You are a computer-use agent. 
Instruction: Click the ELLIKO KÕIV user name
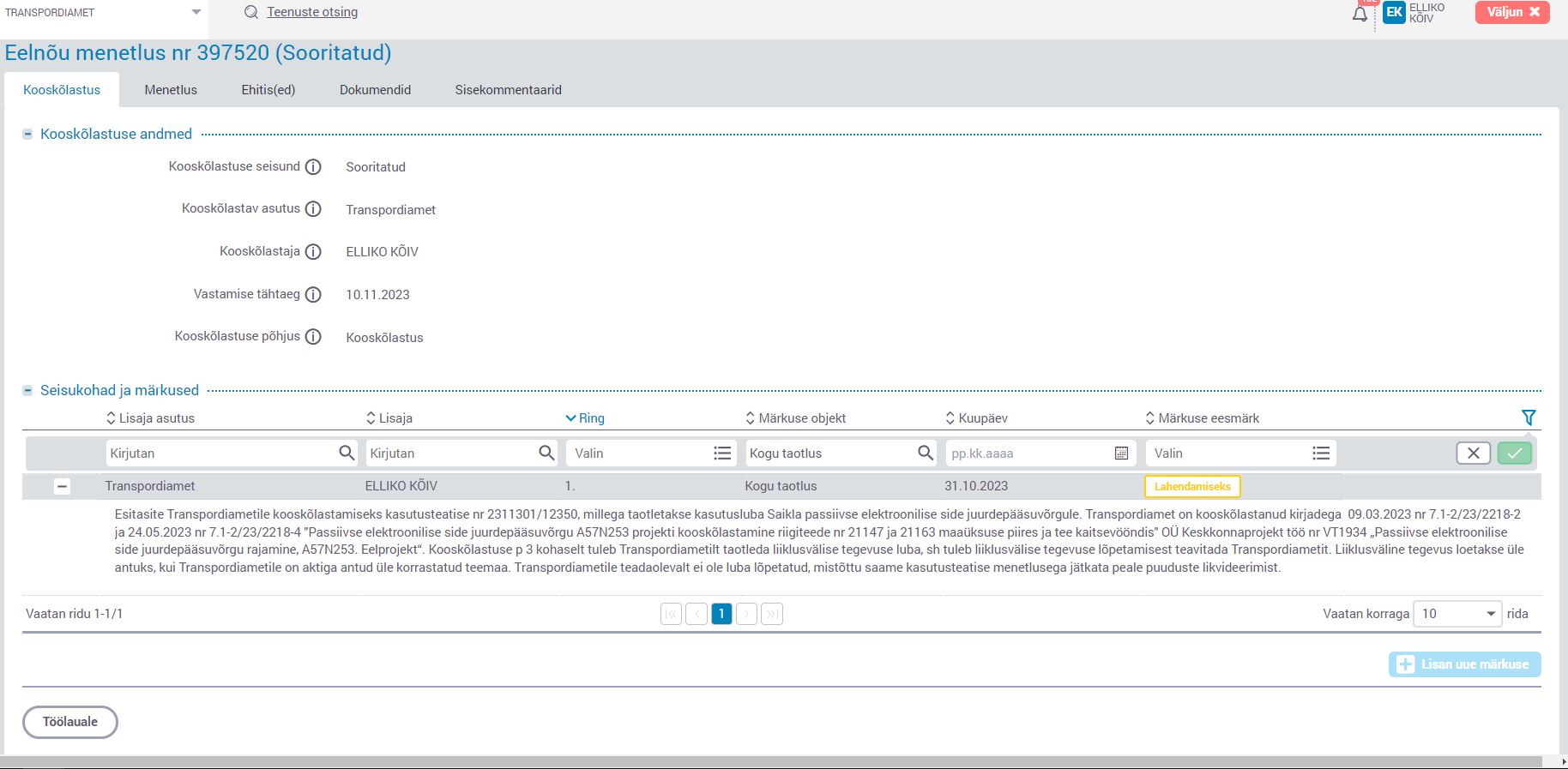click(x=1427, y=13)
